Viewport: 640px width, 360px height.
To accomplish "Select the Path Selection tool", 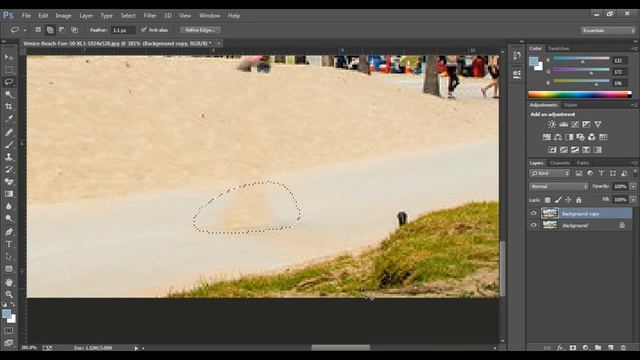I will [9, 256].
